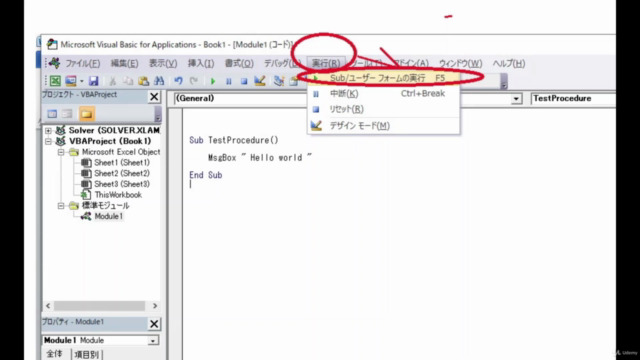Image resolution: width=640 pixels, height=360 pixels.
Task: Open the ファイル(F) menu
Action: coord(83,63)
